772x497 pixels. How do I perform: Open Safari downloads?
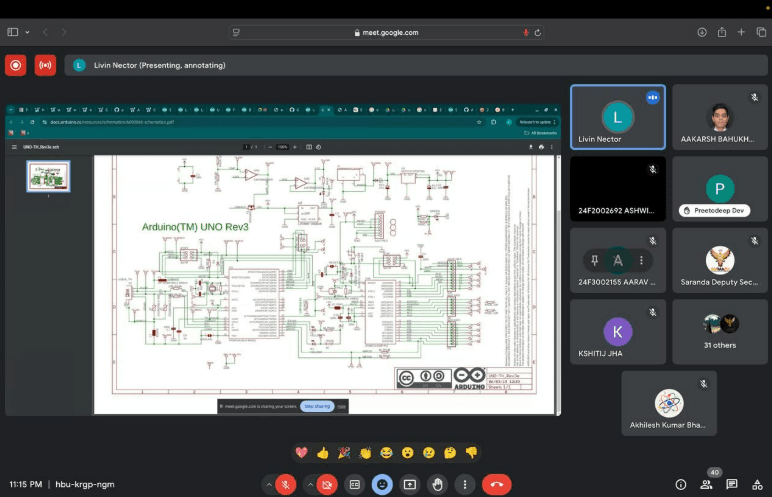(x=702, y=32)
